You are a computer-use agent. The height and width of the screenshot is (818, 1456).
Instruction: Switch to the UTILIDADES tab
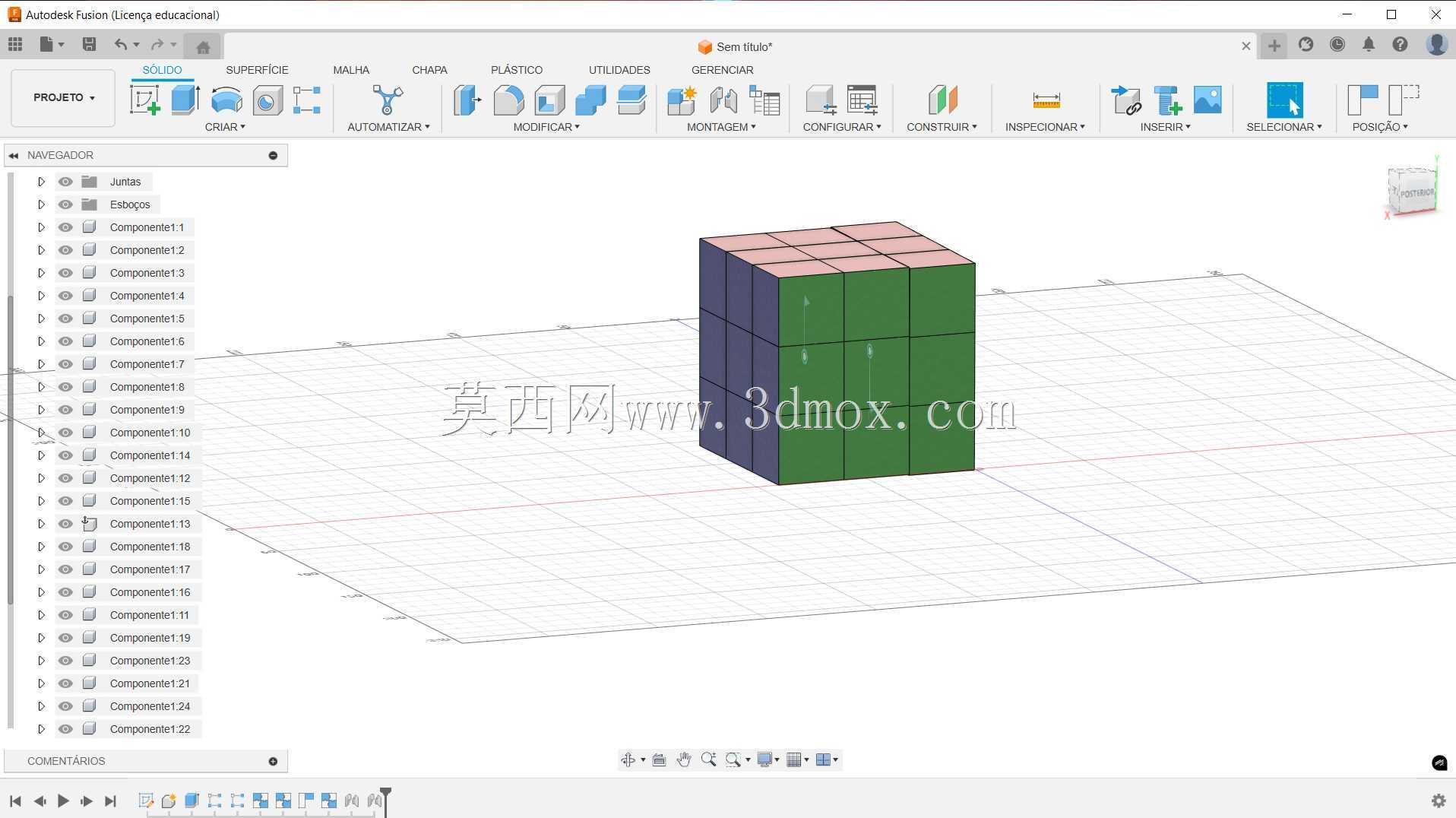pos(619,70)
